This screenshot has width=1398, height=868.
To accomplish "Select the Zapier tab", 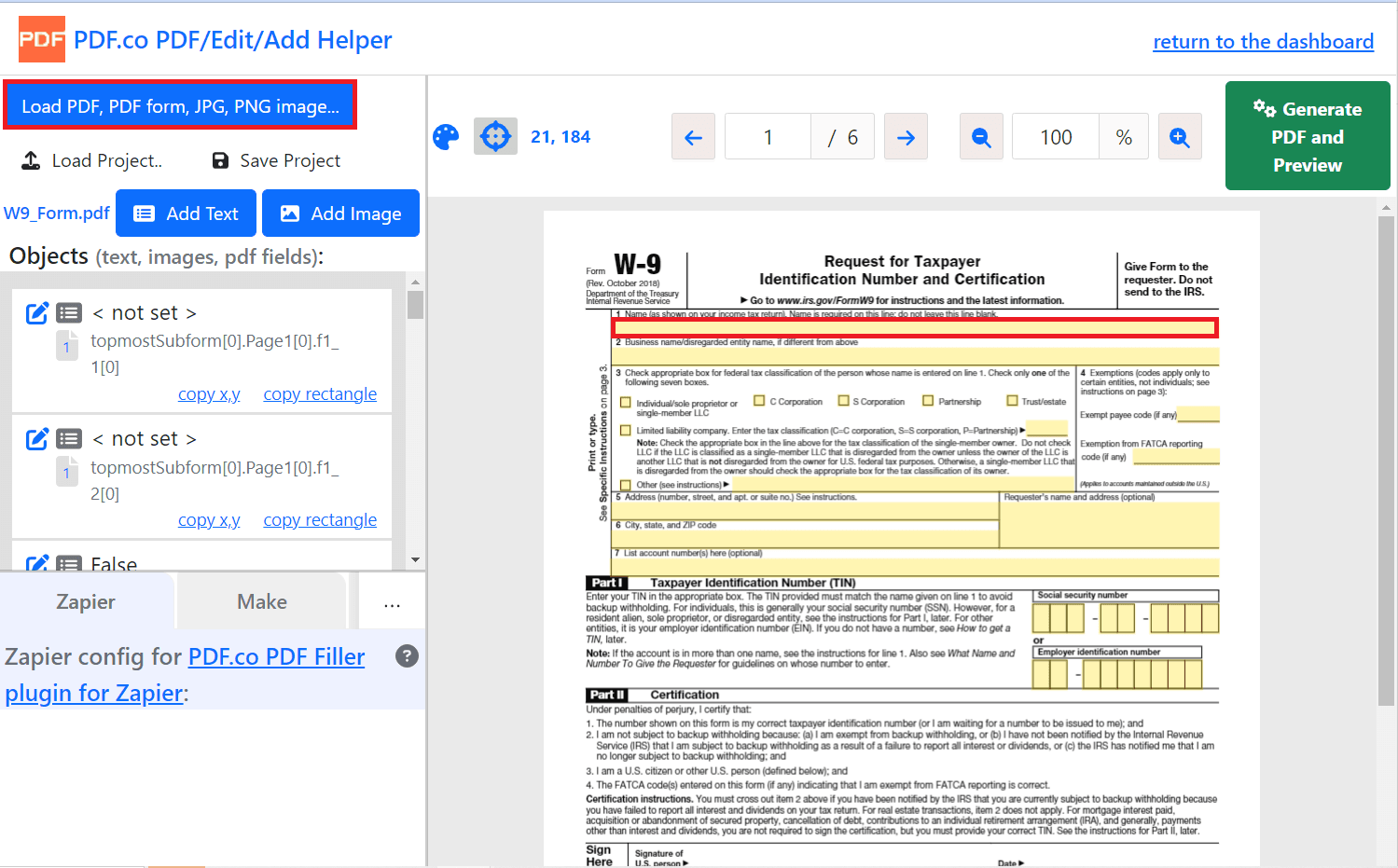I will (x=86, y=602).
